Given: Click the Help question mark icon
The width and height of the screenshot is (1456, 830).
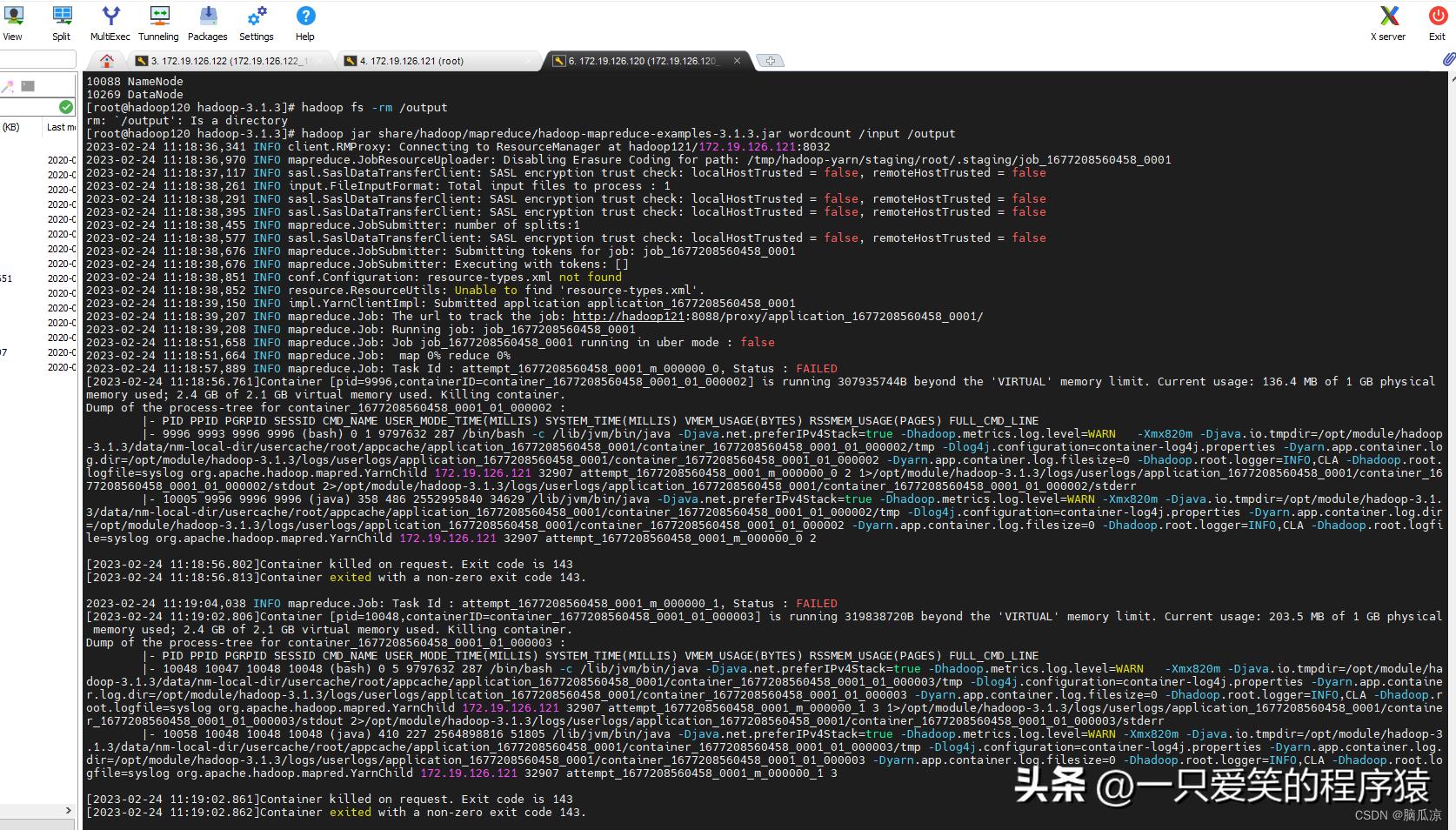Looking at the screenshot, I should 305,23.
